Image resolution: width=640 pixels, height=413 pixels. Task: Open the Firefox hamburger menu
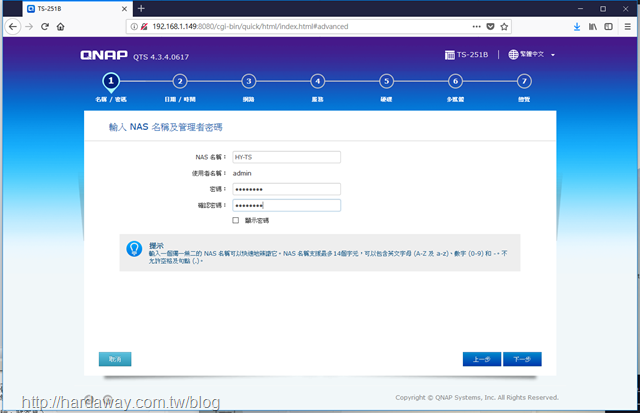[628, 27]
